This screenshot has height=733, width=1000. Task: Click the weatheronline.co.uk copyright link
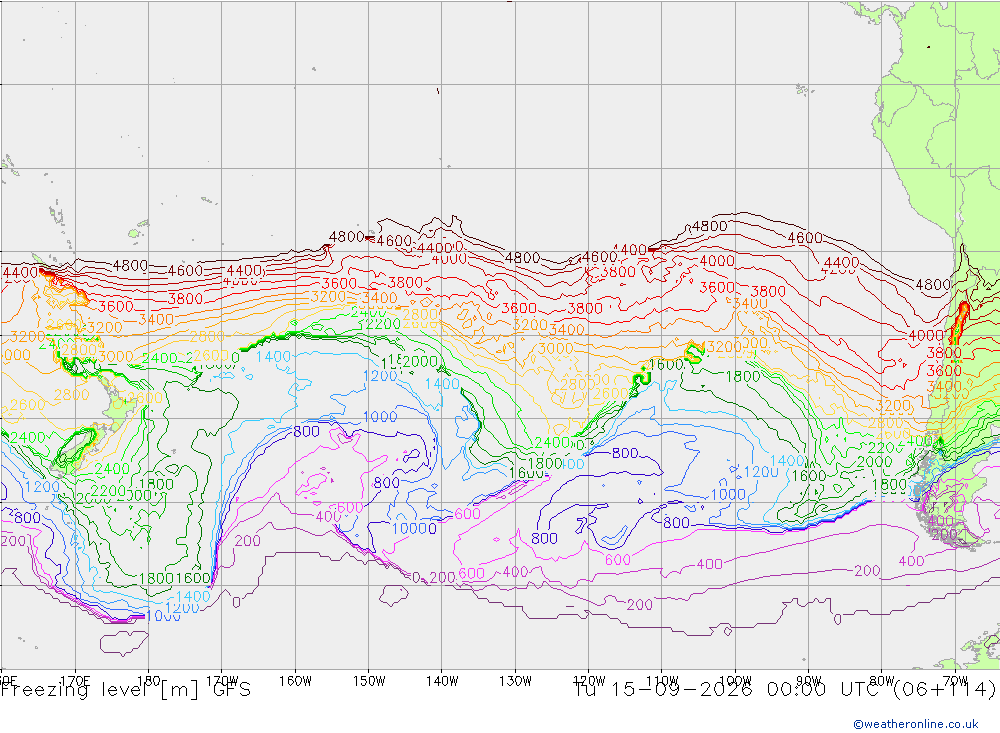[915, 724]
